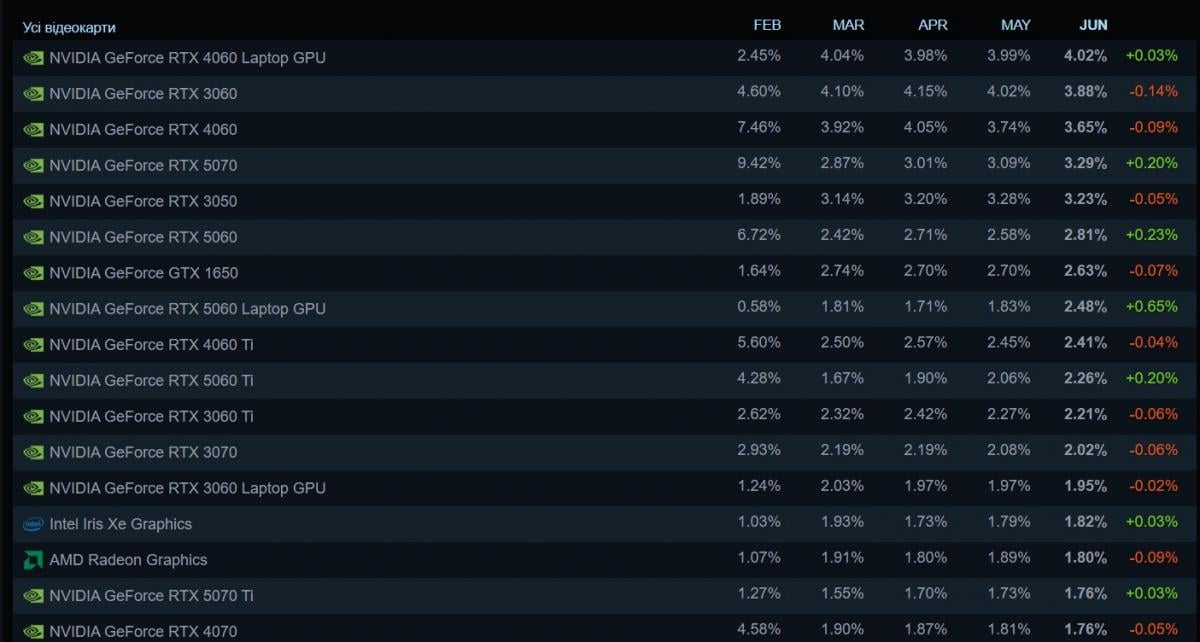
Task: Click NVIDIA logo beside GeForce RTX 5070 Ti
Action: [x=33, y=596]
